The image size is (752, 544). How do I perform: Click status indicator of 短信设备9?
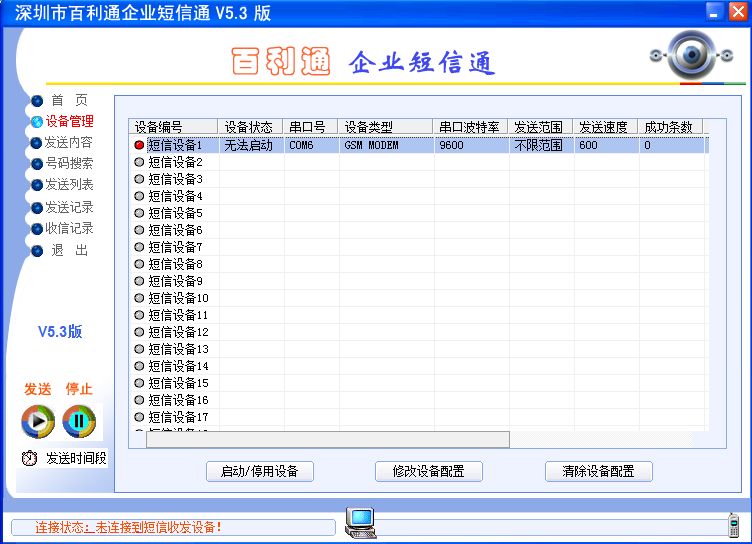139,281
